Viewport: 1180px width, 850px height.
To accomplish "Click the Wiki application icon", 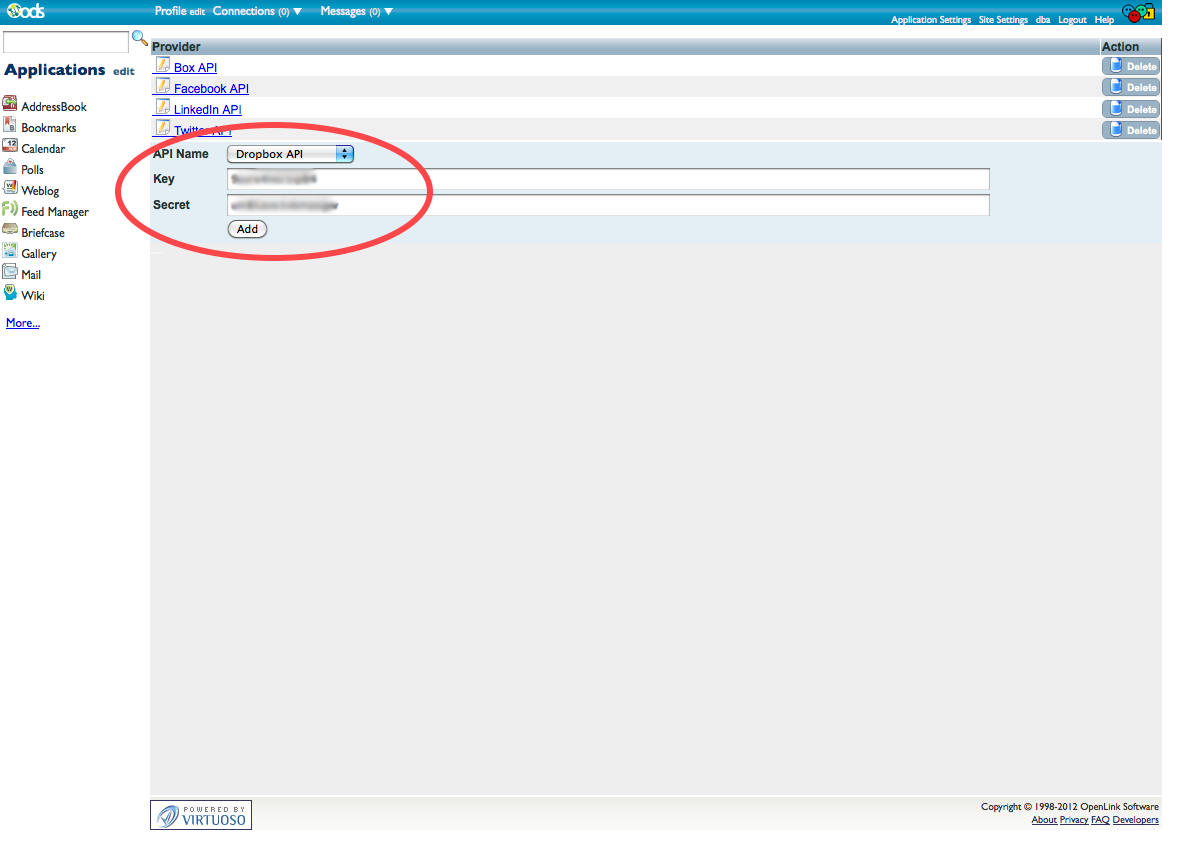I will coord(10,294).
